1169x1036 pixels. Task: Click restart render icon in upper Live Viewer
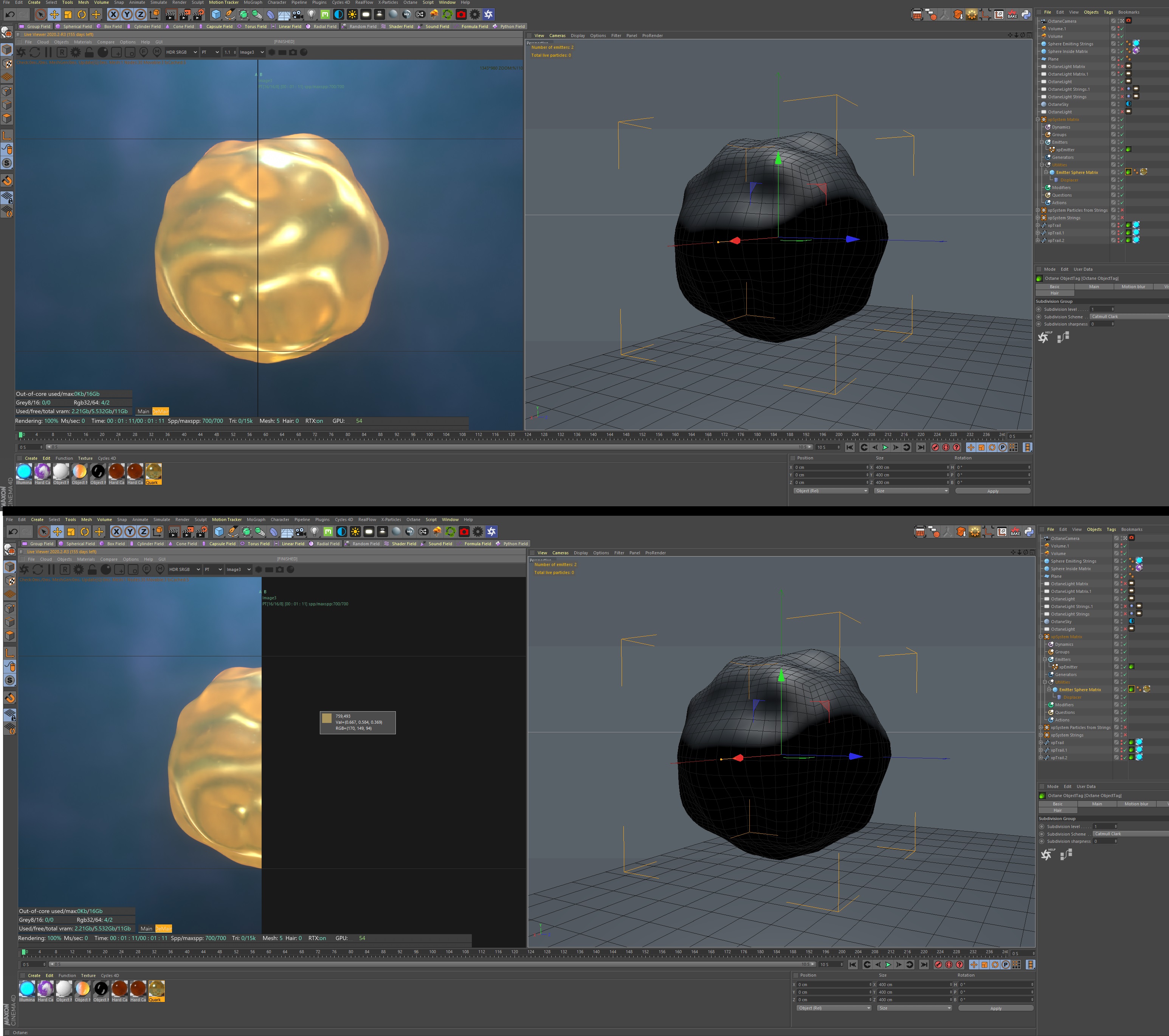point(35,52)
